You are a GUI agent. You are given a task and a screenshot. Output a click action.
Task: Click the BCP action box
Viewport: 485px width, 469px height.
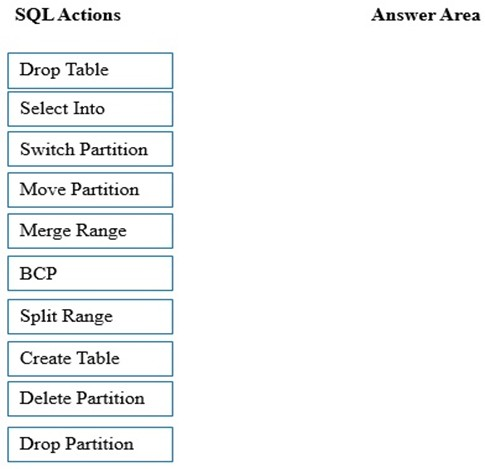click(x=90, y=273)
